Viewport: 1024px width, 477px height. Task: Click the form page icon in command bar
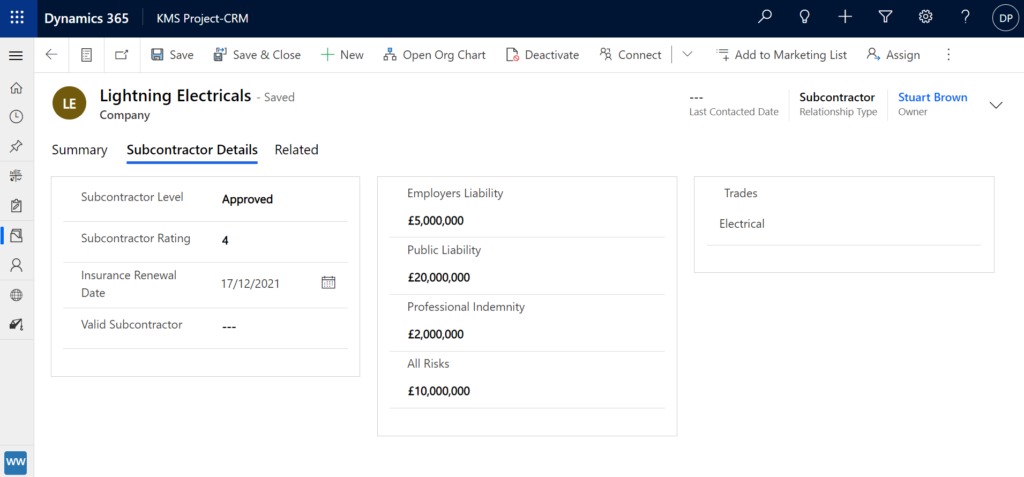point(86,55)
